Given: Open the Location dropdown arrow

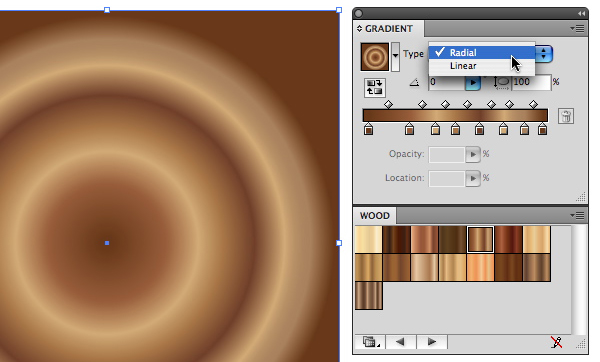Looking at the screenshot, I should pos(473,178).
